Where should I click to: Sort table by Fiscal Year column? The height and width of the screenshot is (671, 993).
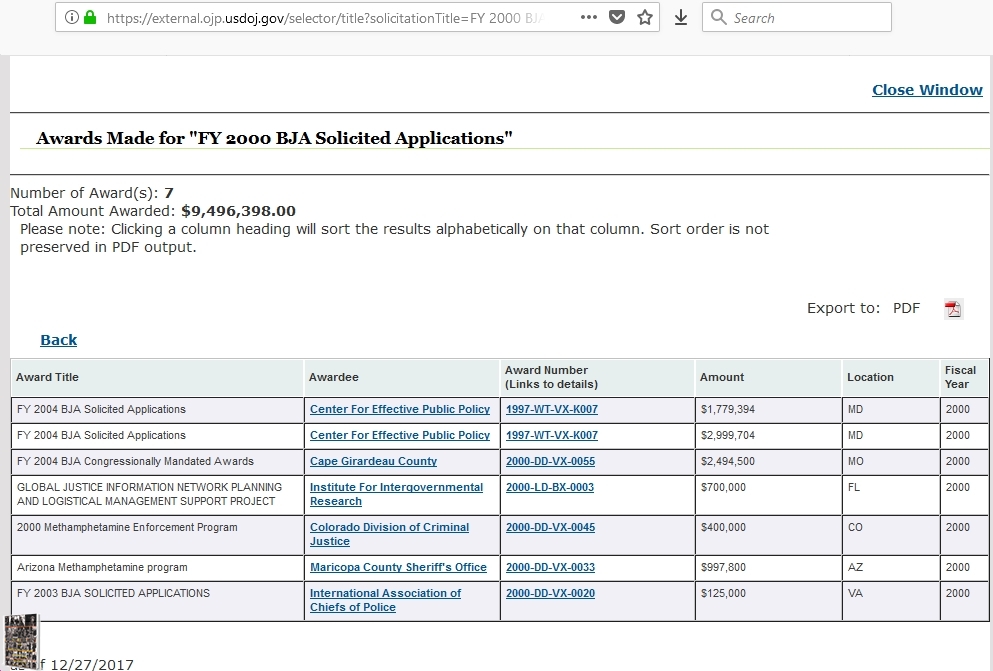pyautogui.click(x=960, y=377)
